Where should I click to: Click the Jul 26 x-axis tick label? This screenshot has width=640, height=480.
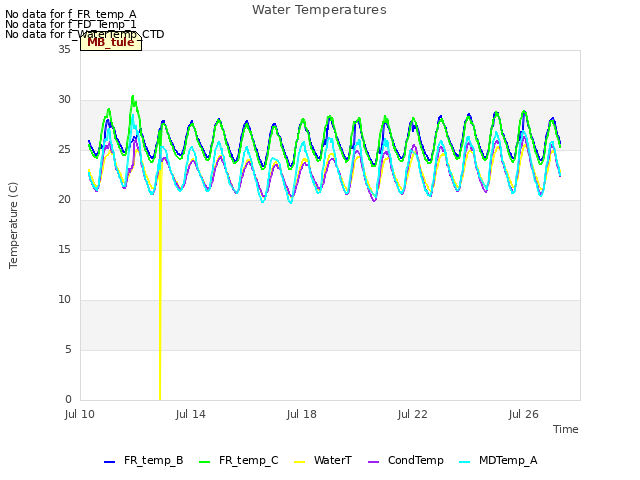pyautogui.click(x=524, y=414)
